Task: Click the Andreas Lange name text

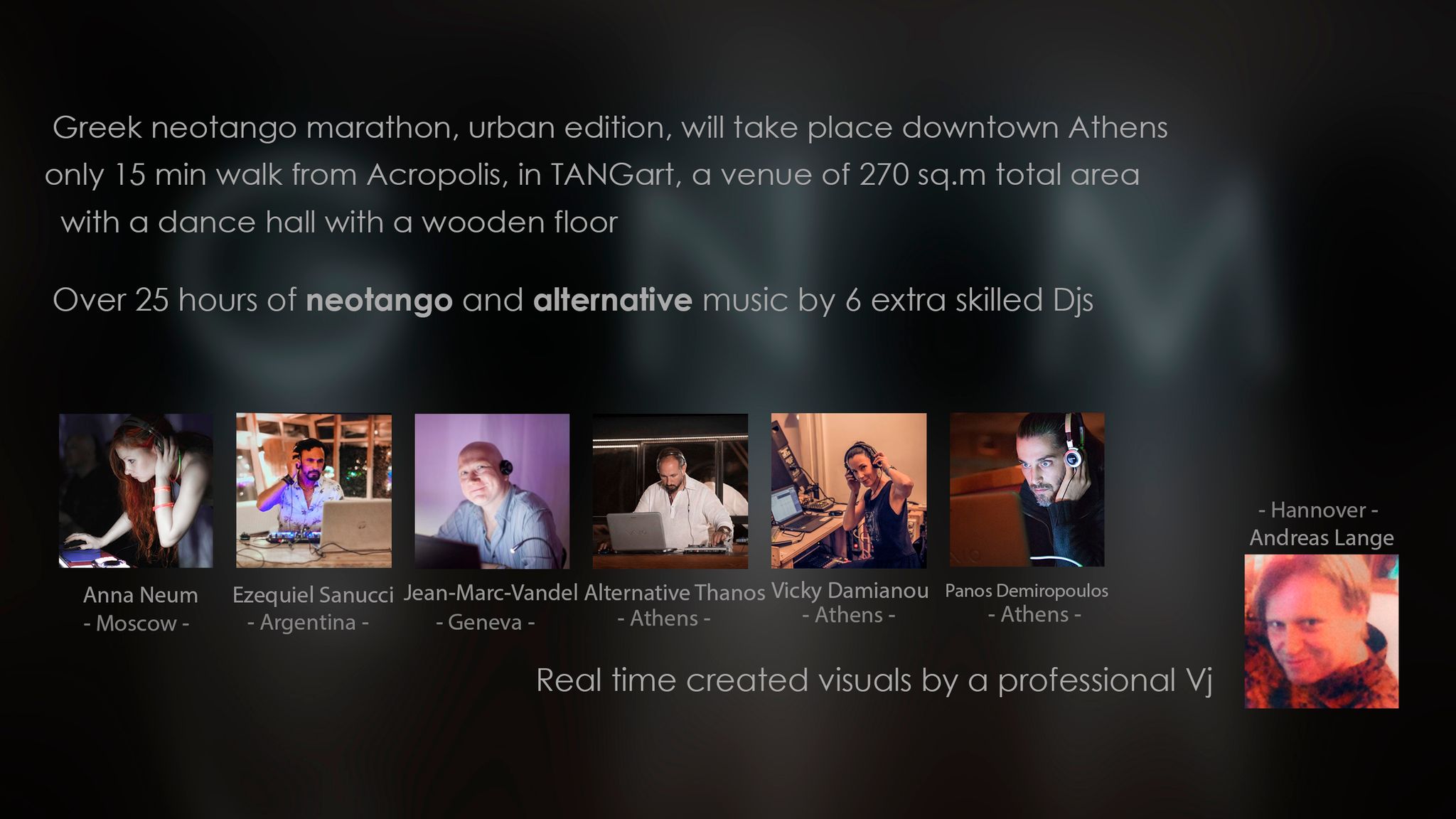Action: point(1321,537)
